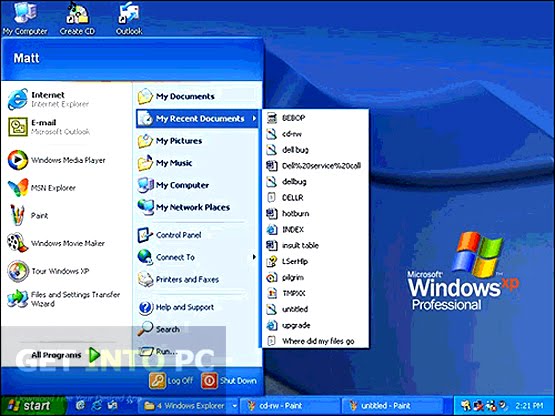Click Internet Explorer quick launch icon on taskbar
The height and width of the screenshot is (416, 555).
coord(97,405)
